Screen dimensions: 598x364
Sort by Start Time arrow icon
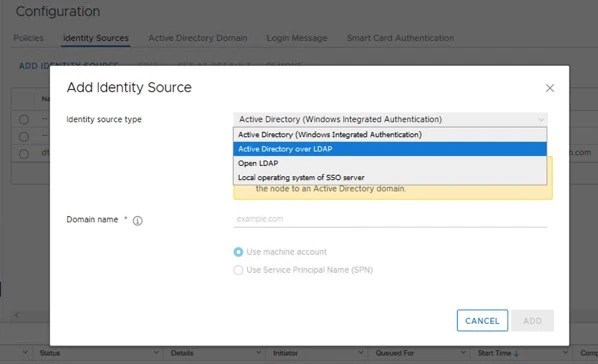pos(516,353)
